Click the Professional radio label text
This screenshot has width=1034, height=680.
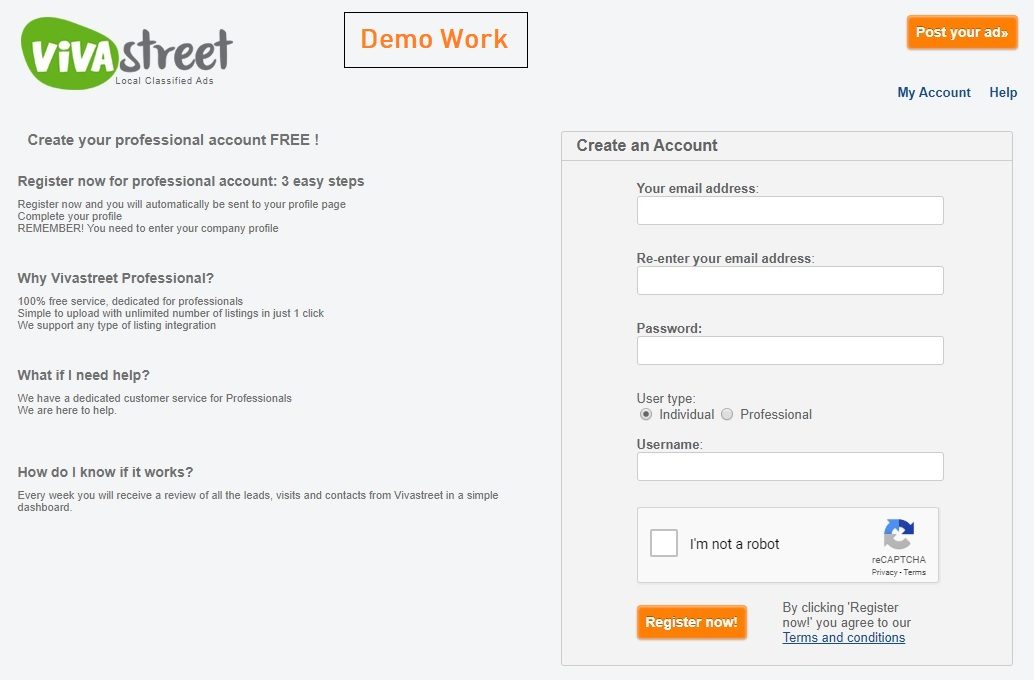pyautogui.click(x=776, y=414)
